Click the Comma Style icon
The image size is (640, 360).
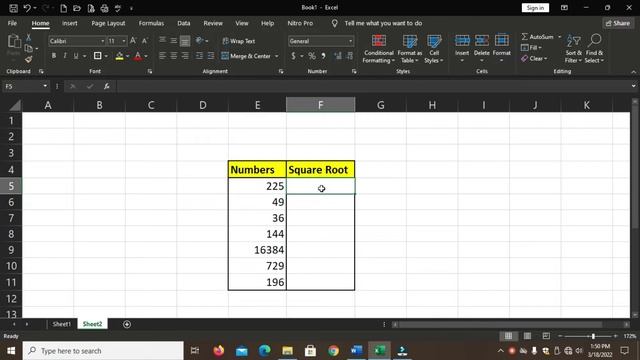324,56
